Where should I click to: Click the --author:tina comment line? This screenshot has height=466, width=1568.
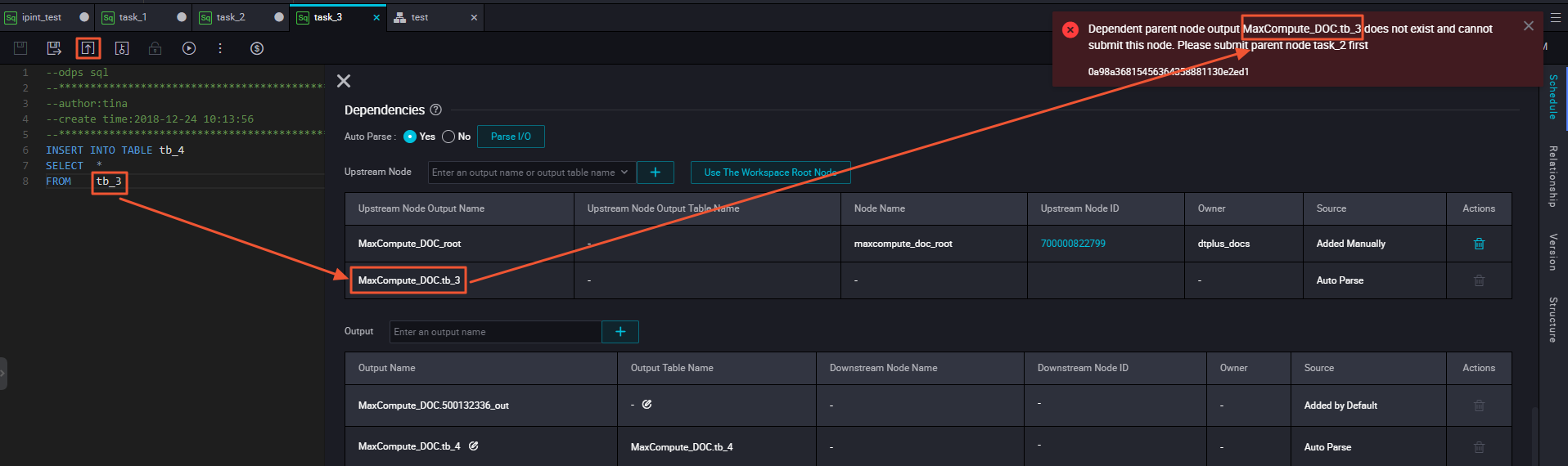point(87,104)
